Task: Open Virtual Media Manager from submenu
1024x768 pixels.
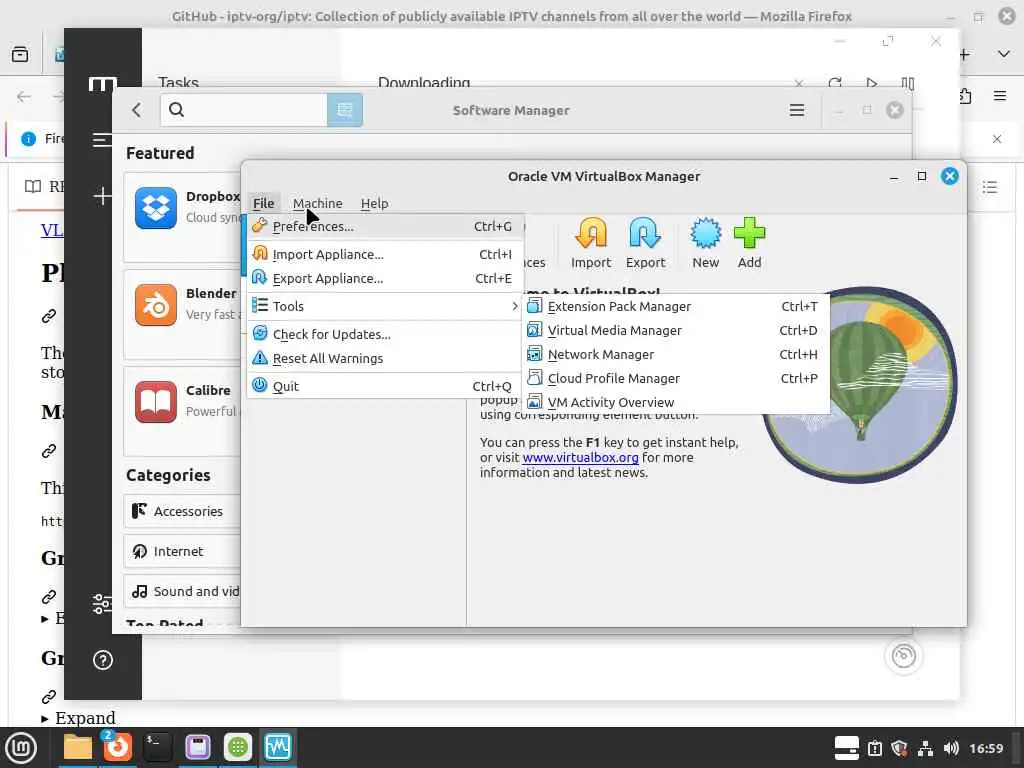Action: (x=676, y=330)
